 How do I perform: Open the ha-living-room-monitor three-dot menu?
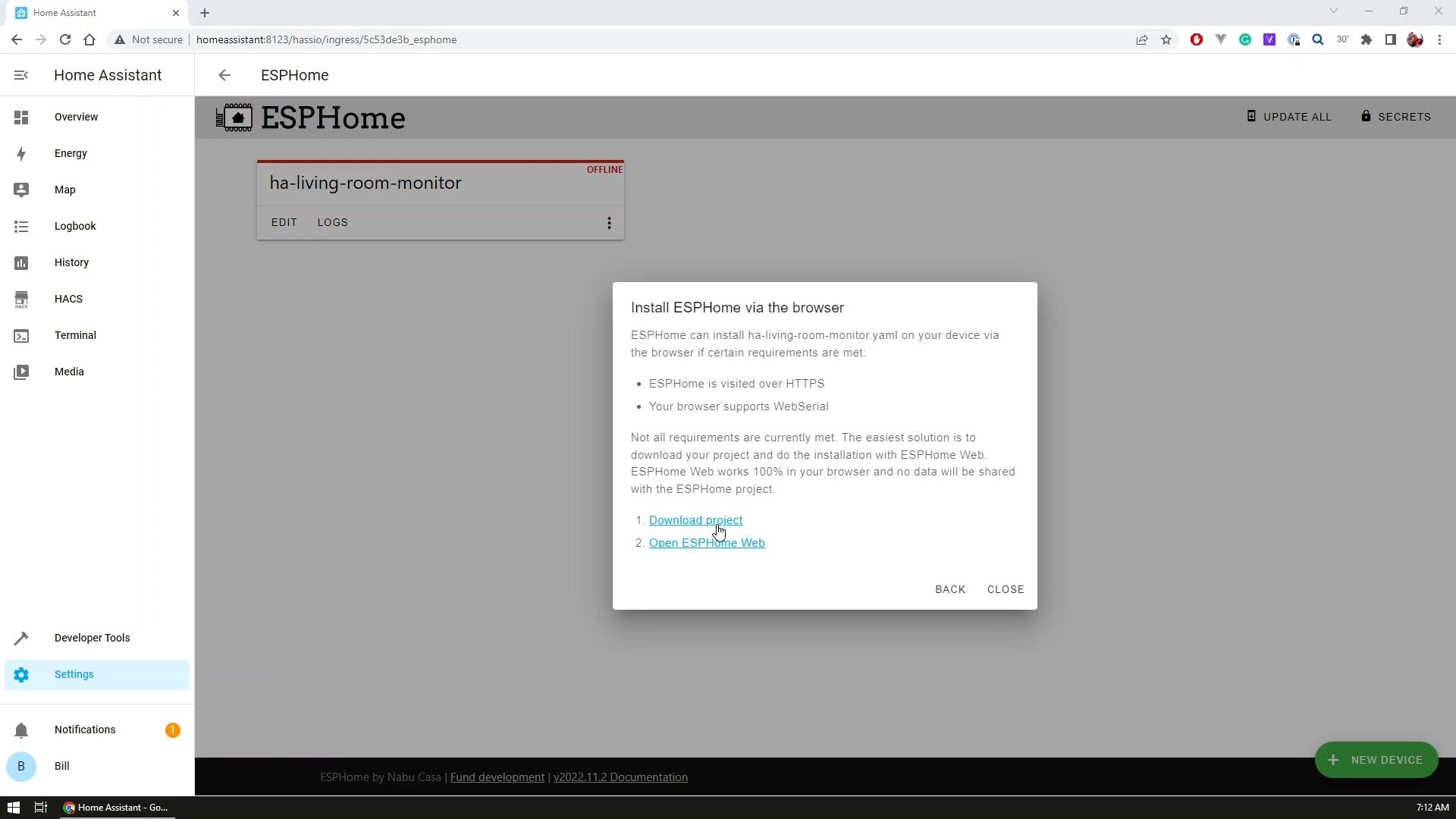(x=609, y=223)
